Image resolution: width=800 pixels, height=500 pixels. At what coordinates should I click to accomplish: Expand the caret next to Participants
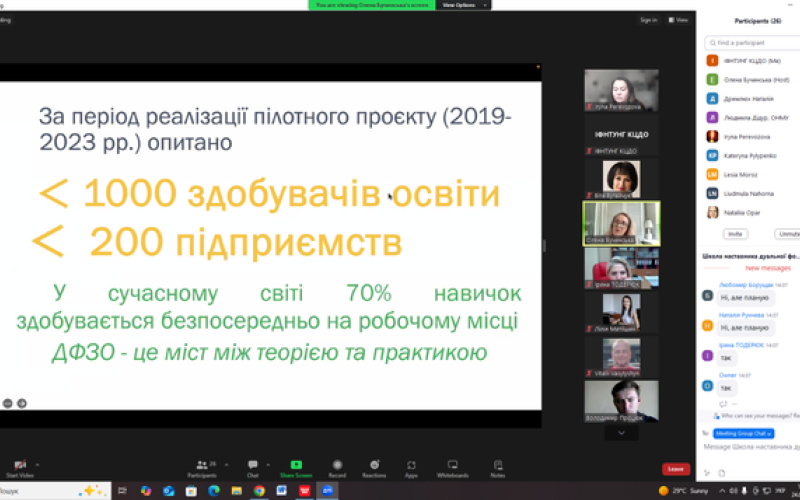227,465
